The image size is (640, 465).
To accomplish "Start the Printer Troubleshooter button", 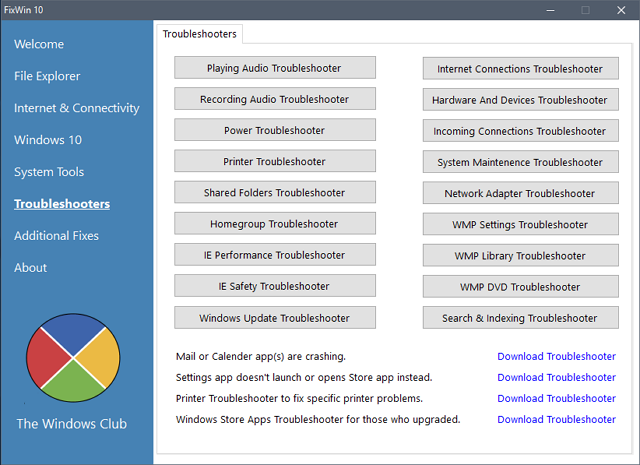I will pyautogui.click(x=275, y=161).
